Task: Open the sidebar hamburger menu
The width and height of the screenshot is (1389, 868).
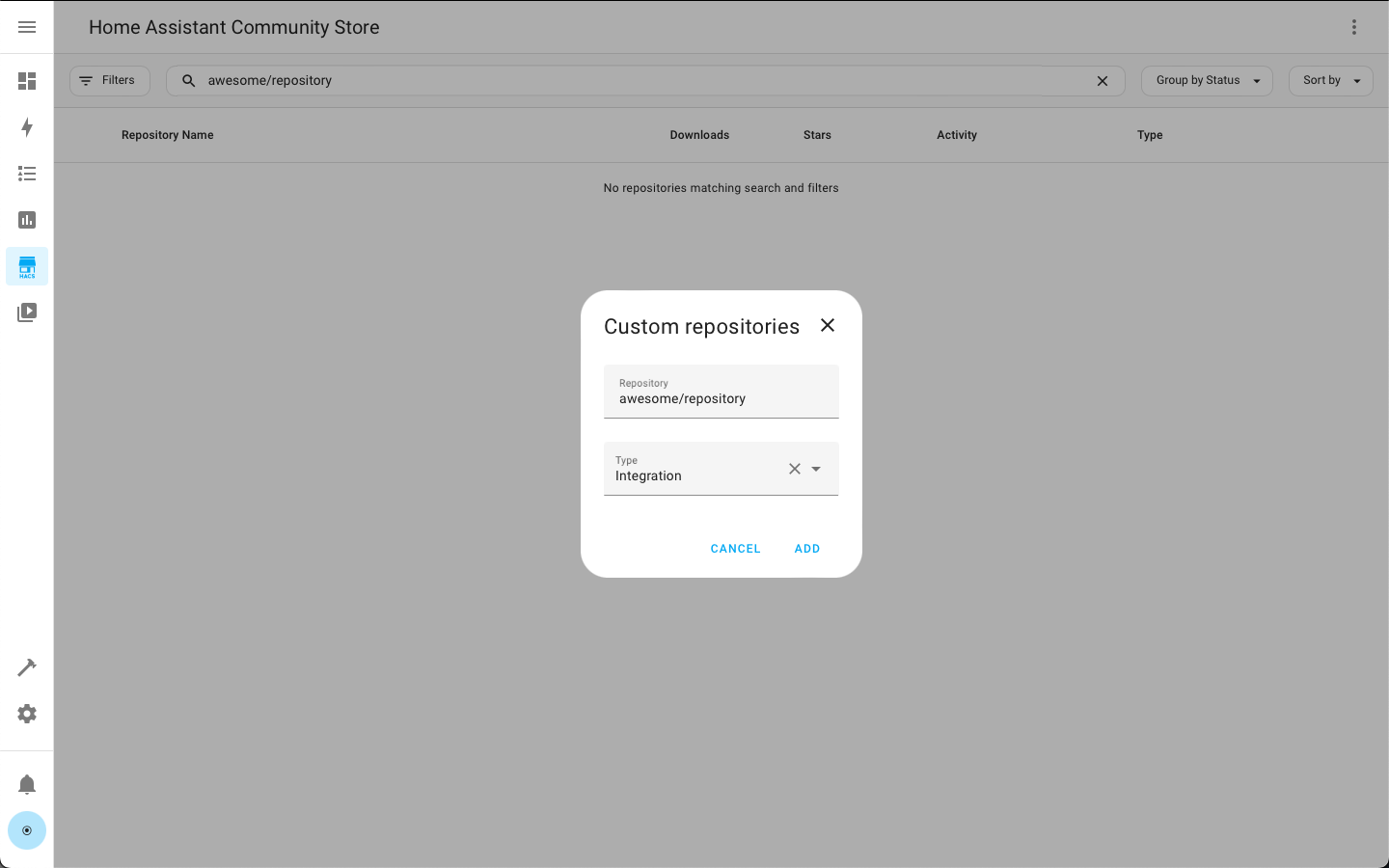Action: pos(27,26)
